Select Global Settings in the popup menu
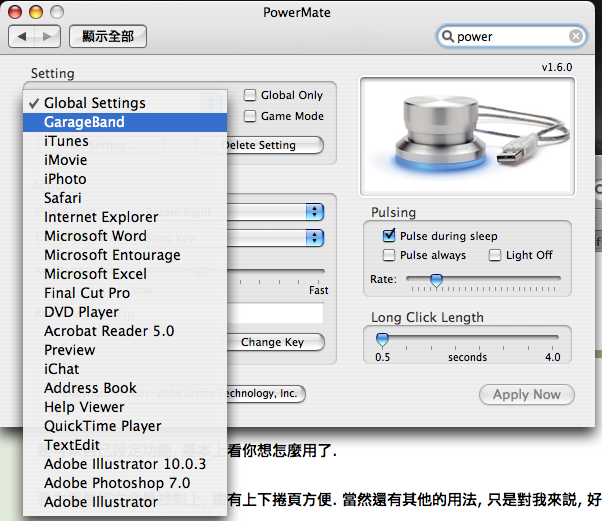Image resolution: width=602 pixels, height=521 pixels. point(125,103)
